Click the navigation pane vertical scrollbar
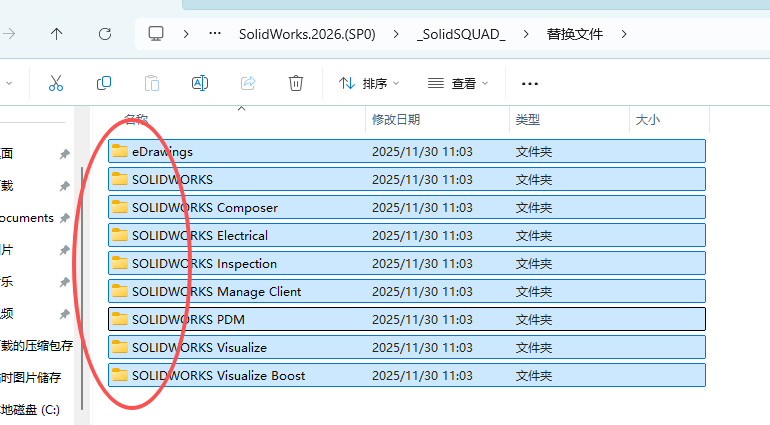This screenshot has height=425, width=770. click(x=82, y=288)
